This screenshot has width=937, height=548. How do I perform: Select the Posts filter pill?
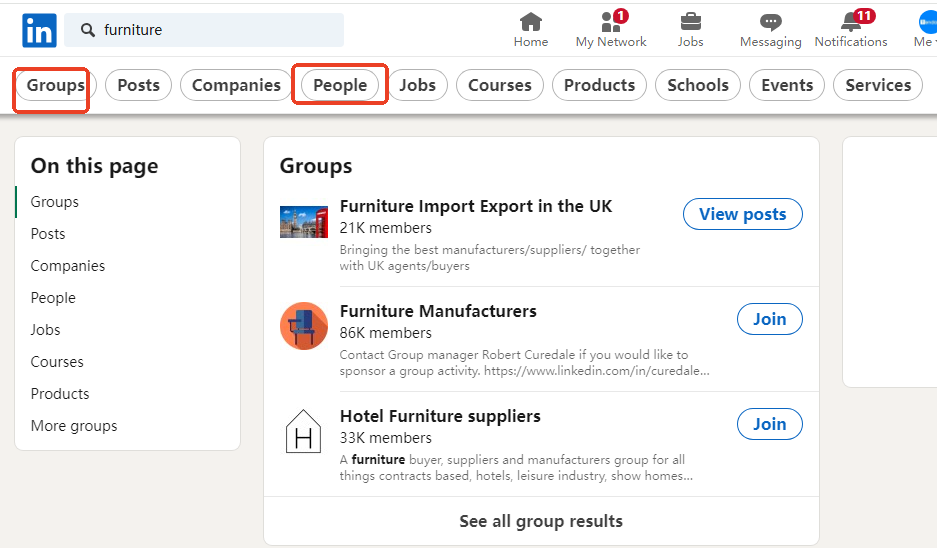[x=139, y=85]
